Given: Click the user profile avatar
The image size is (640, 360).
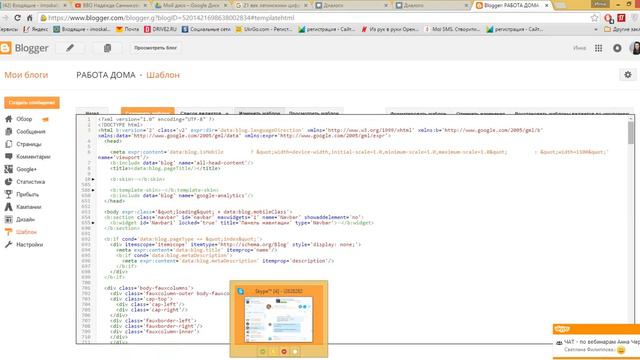Looking at the screenshot, I should click(x=635, y=48).
